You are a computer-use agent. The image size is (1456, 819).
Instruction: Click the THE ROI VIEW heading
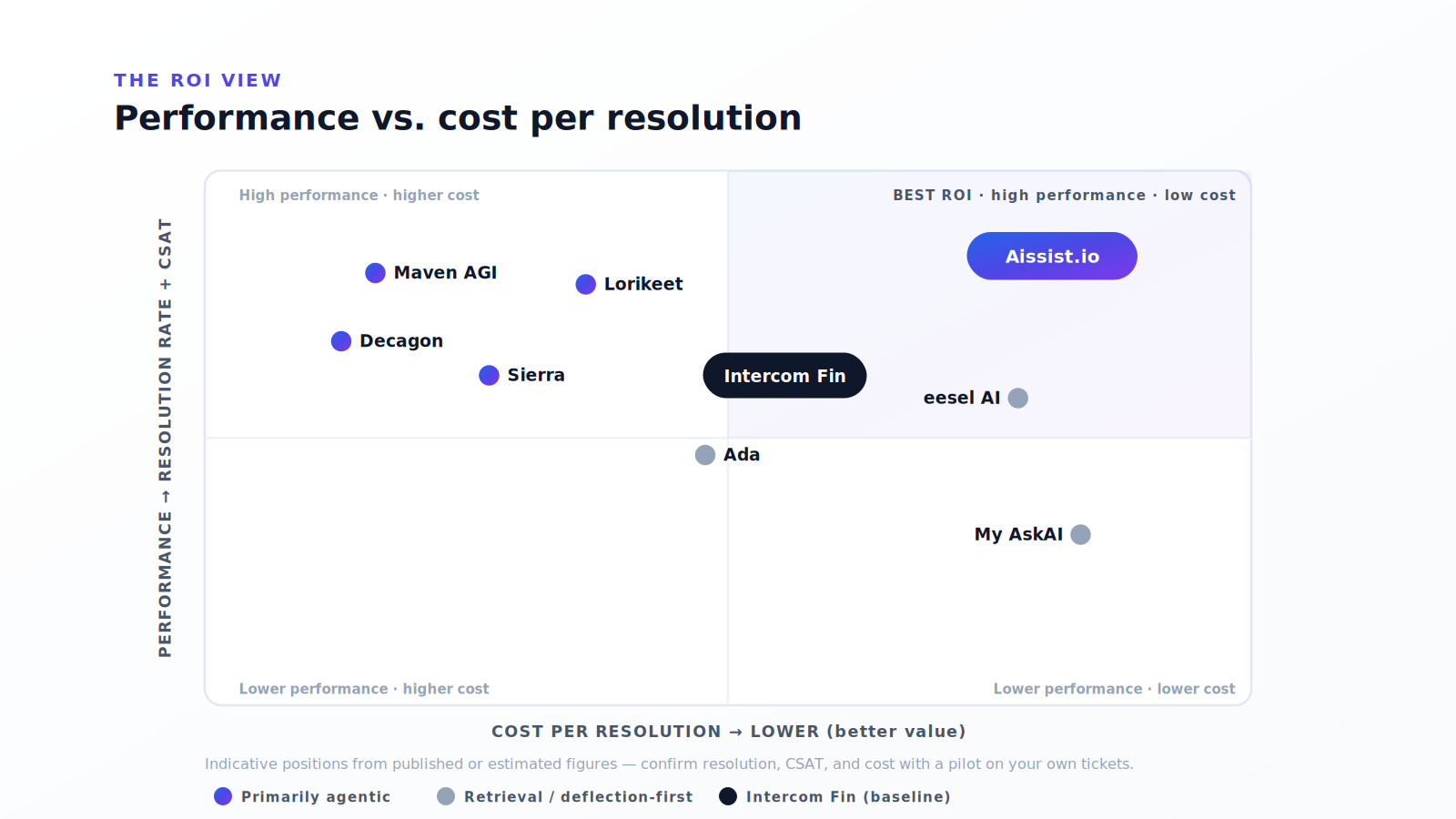[x=197, y=80]
